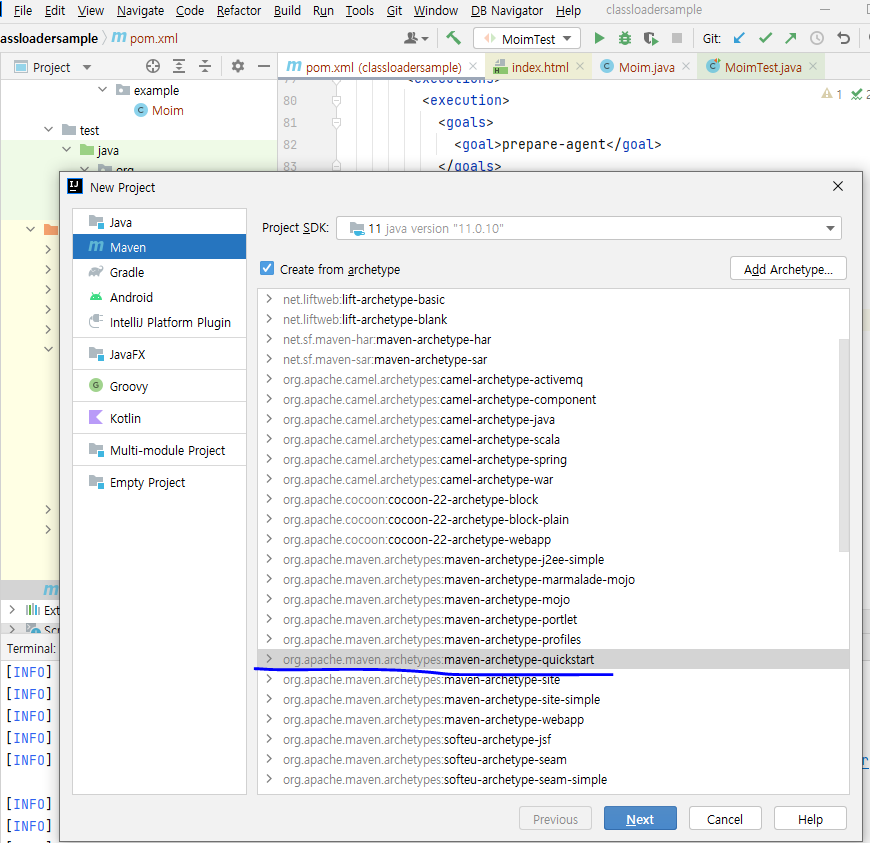Image resolution: width=870 pixels, height=843 pixels.
Task: Run MoimTest with coverage icon
Action: (651, 38)
